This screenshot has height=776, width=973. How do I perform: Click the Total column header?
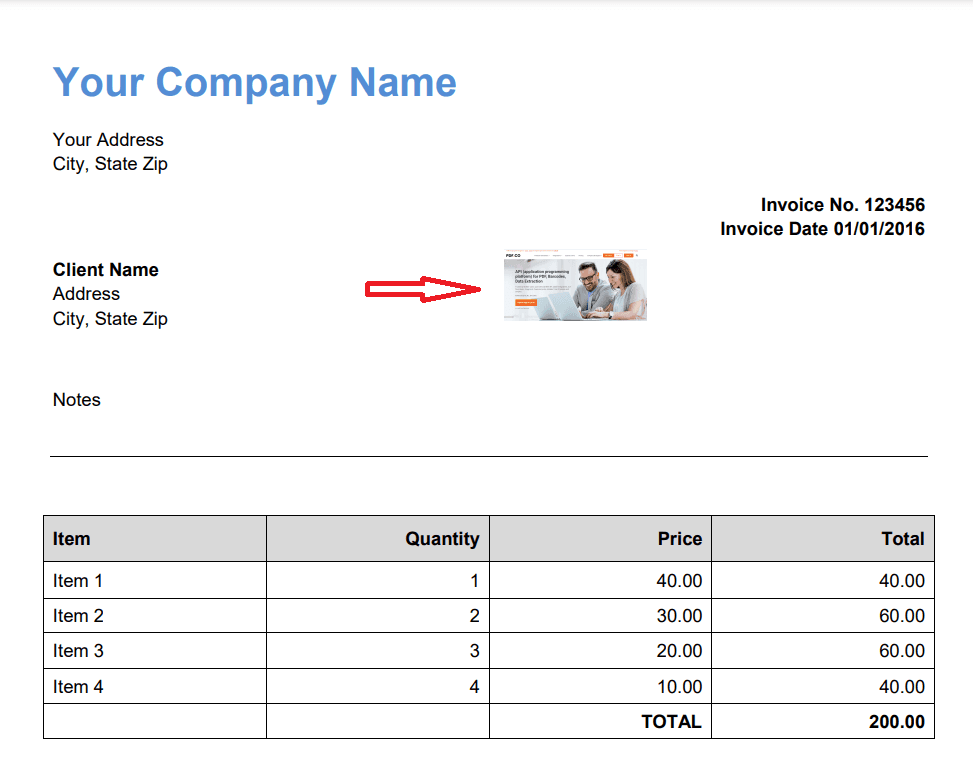902,539
